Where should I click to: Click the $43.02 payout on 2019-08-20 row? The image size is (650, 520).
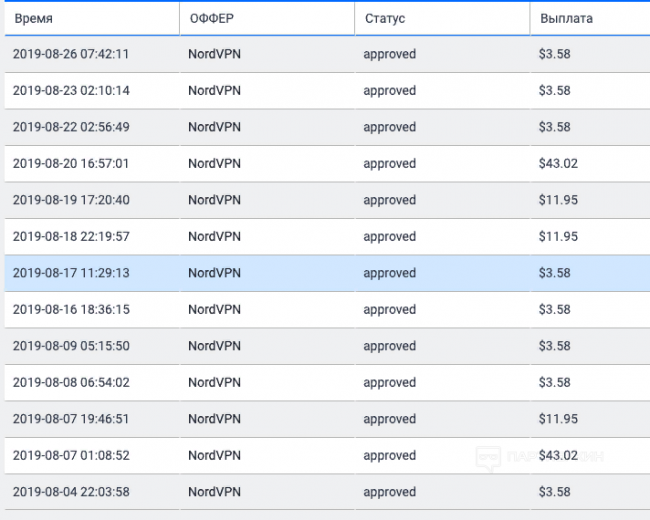558,164
